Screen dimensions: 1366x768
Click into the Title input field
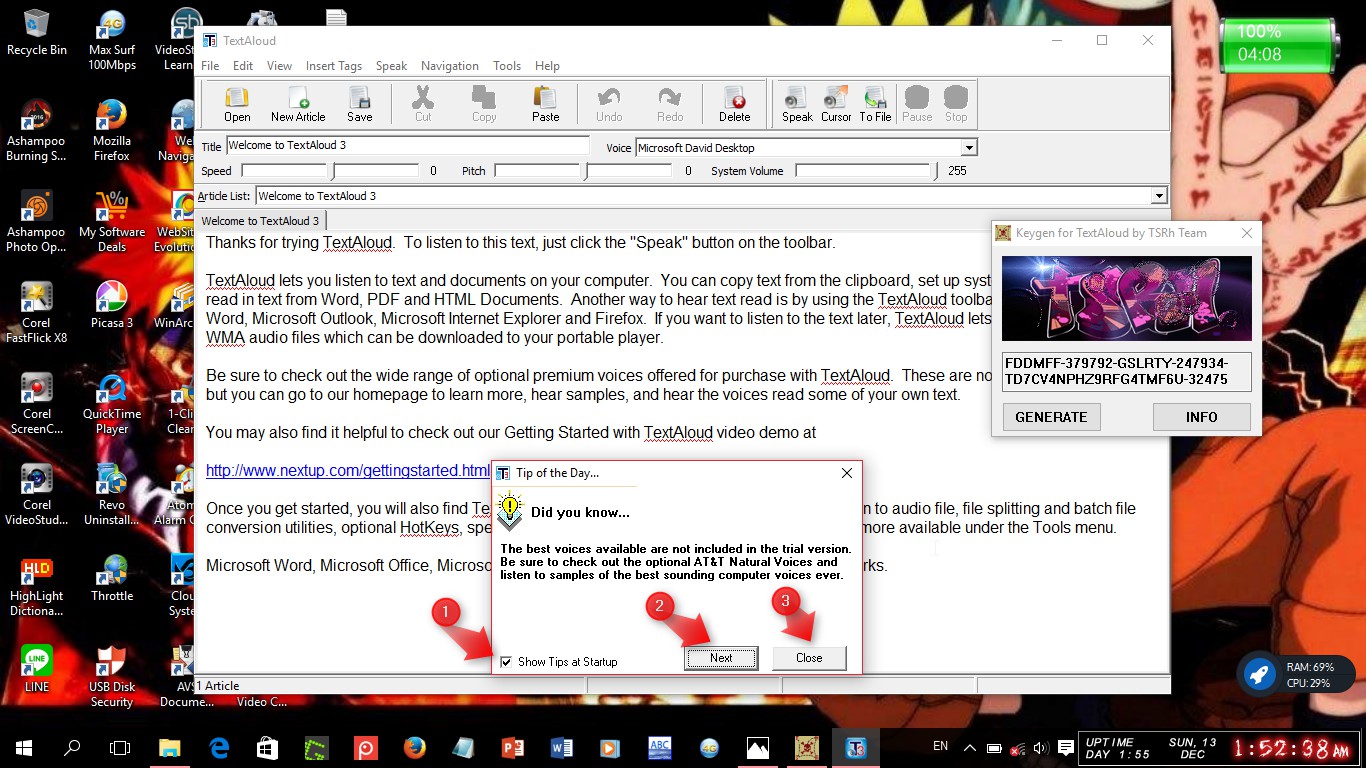[408, 145]
